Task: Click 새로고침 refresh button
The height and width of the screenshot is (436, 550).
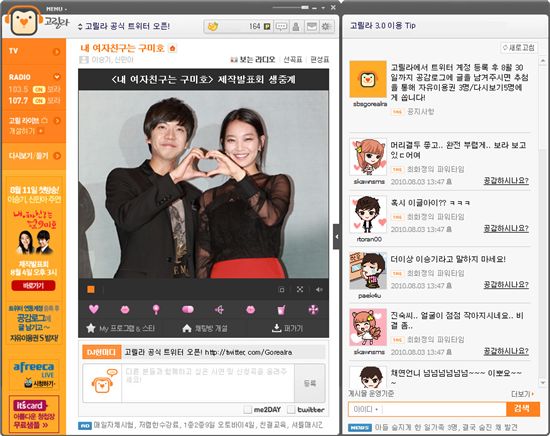Action: (518, 47)
